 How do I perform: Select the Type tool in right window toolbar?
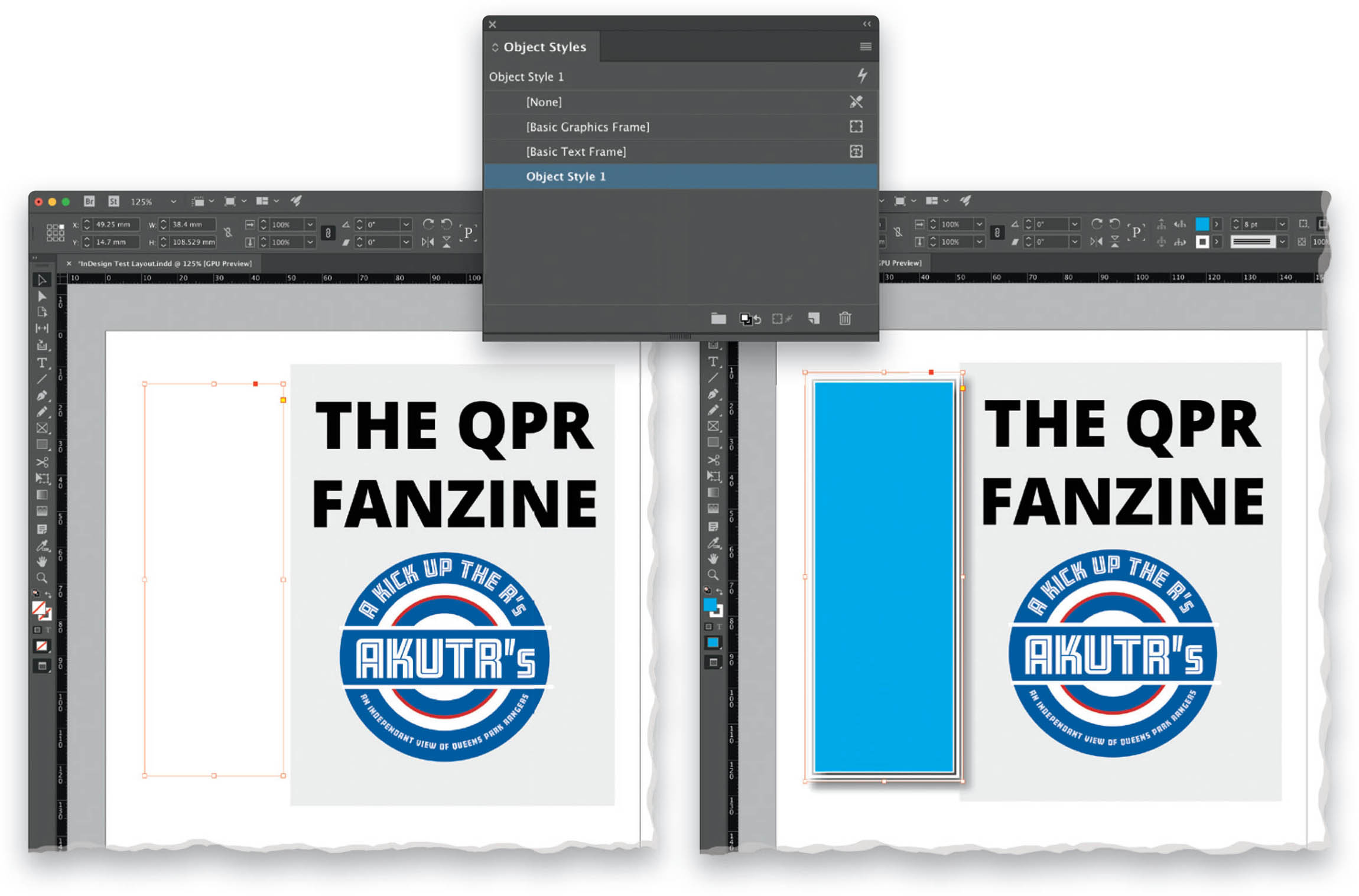(713, 361)
